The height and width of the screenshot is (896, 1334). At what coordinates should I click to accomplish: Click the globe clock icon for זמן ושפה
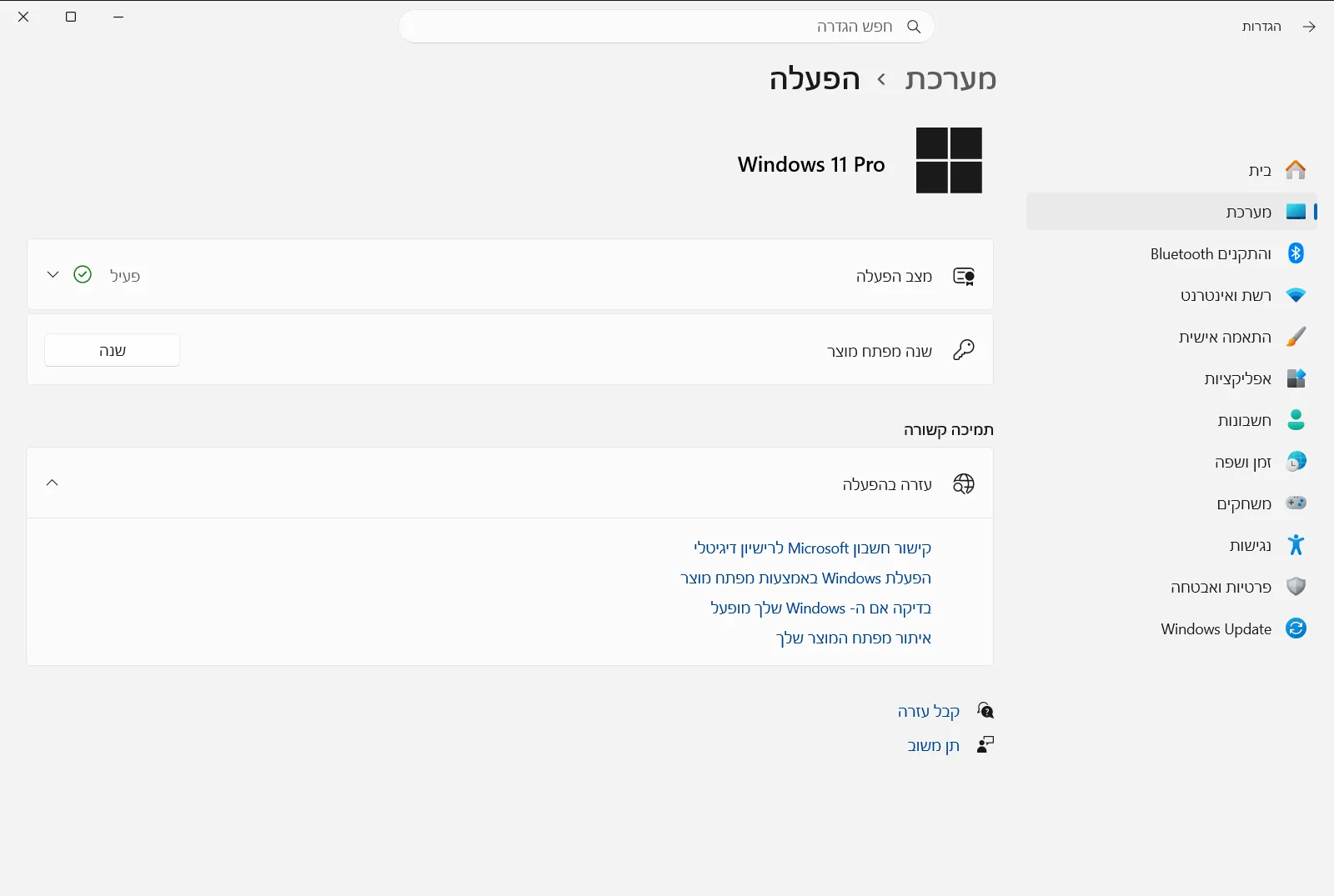(x=1296, y=462)
